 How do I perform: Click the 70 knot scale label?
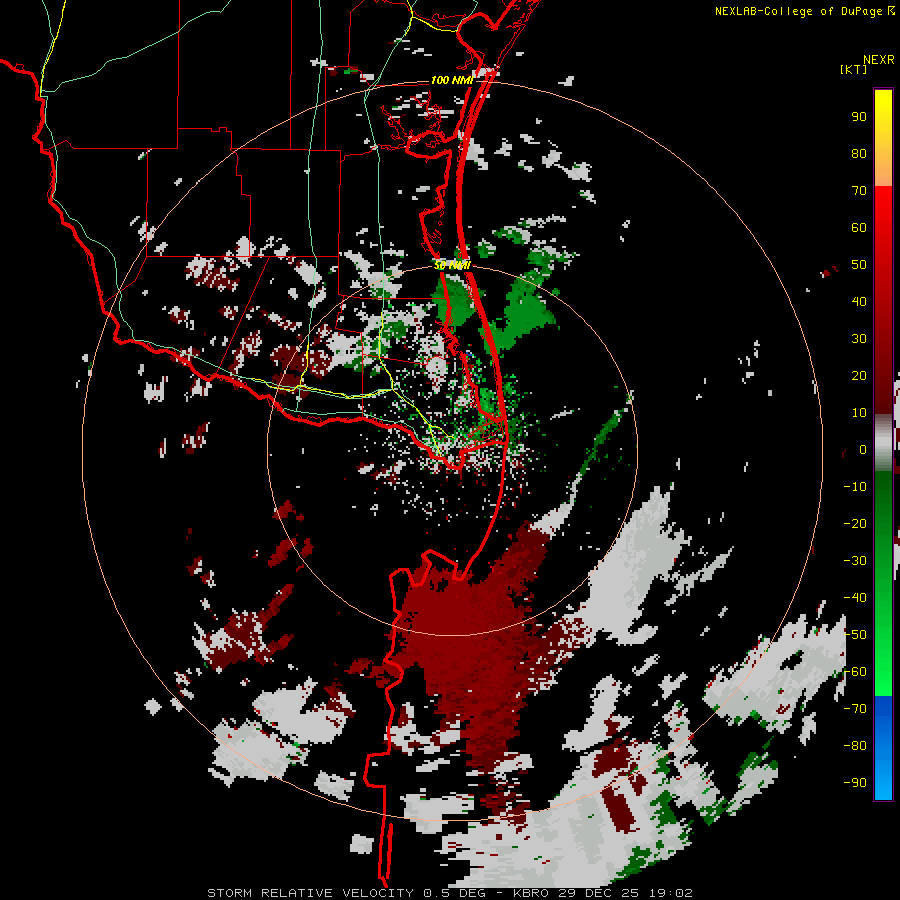click(x=859, y=191)
